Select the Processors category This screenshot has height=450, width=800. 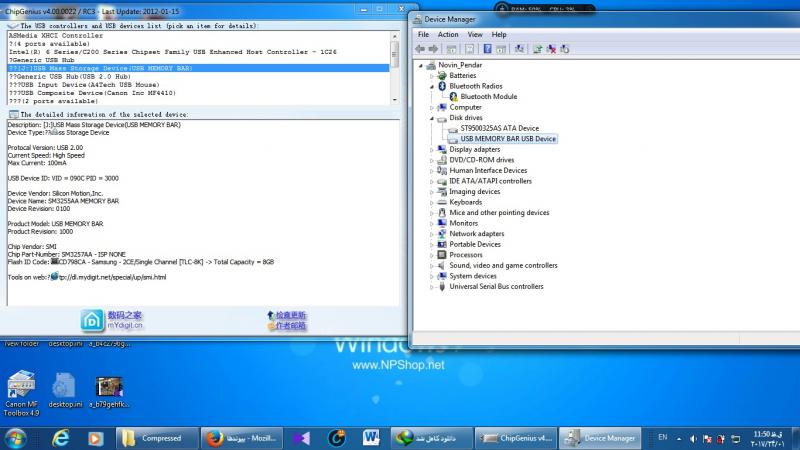click(x=465, y=255)
